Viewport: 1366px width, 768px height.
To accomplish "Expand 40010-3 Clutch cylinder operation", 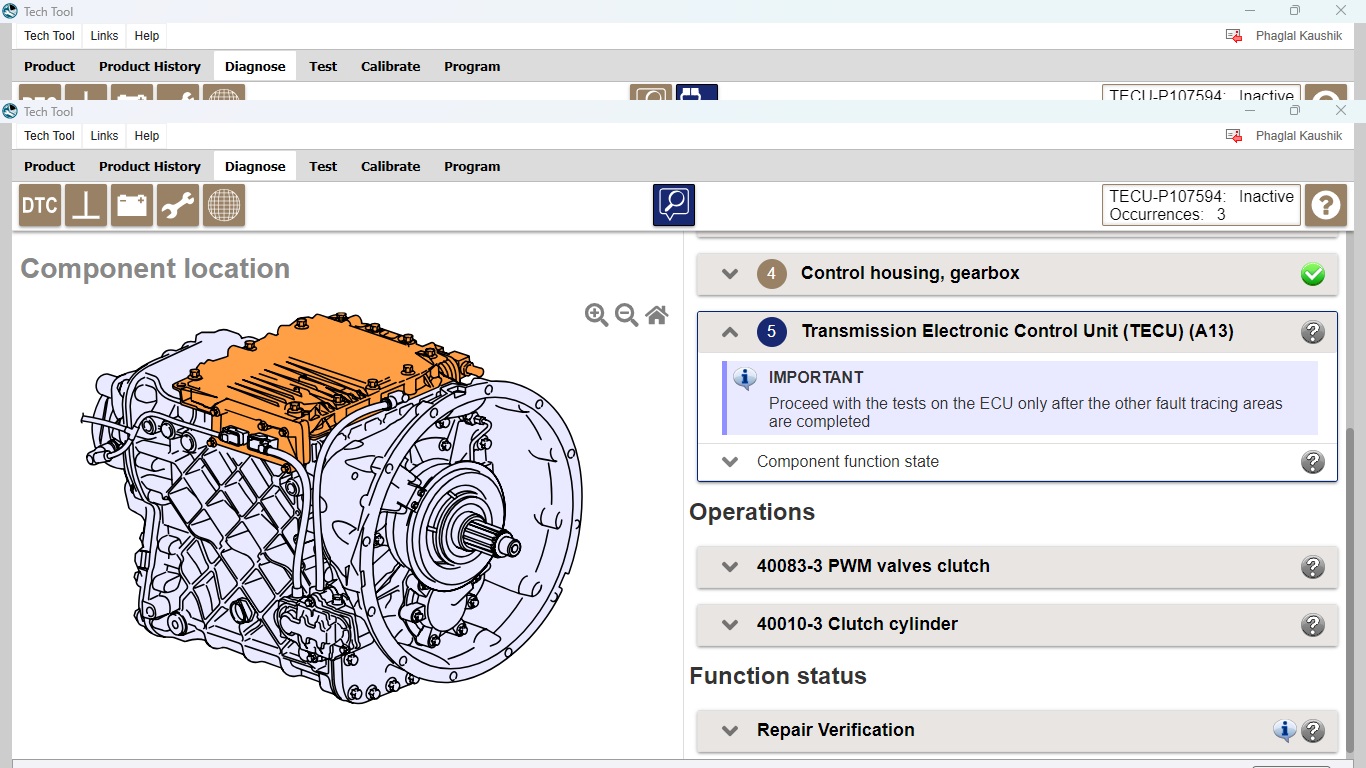I will [730, 624].
